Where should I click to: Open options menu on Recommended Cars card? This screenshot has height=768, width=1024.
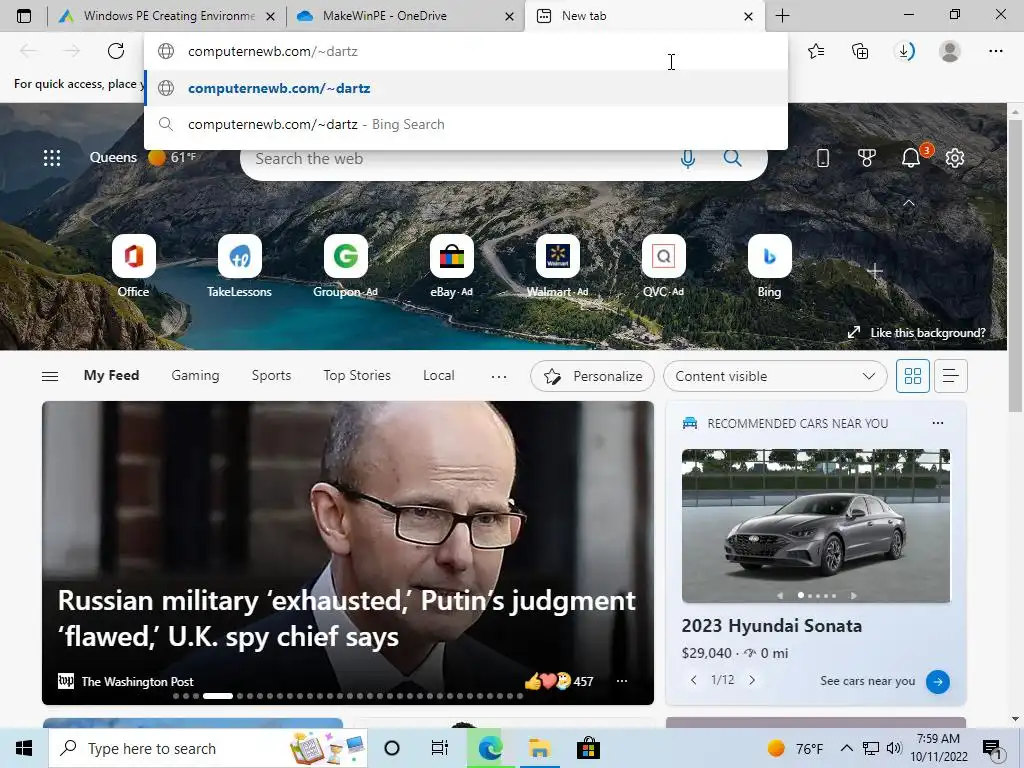938,423
